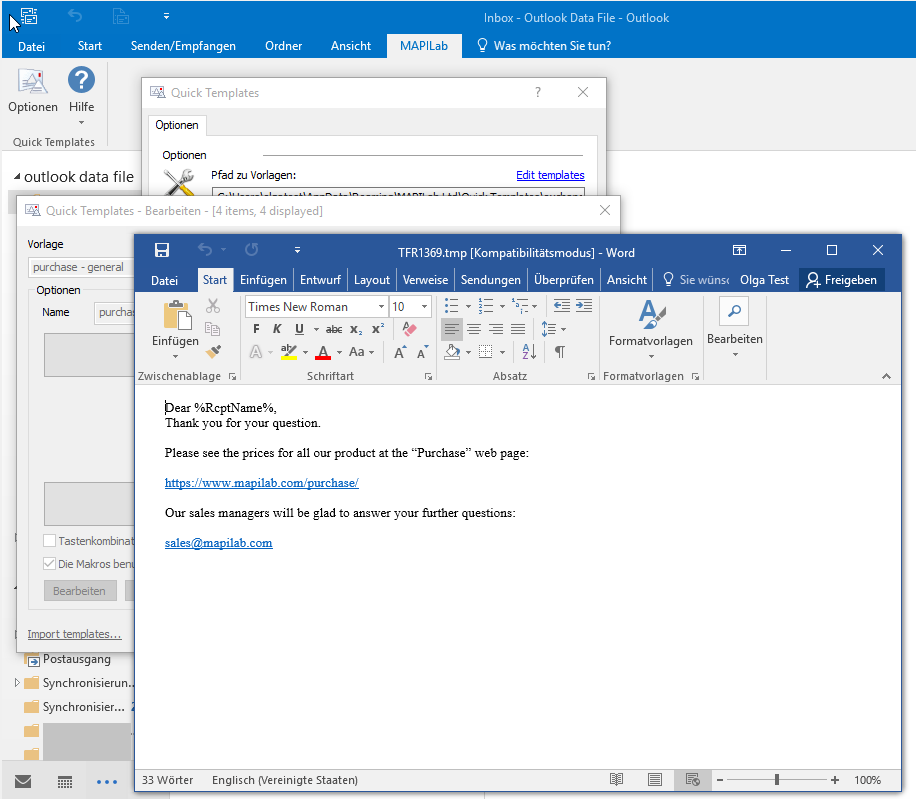Open the Sendungen tab in Word
Screen dimensions: 916x799
pyautogui.click(x=490, y=280)
